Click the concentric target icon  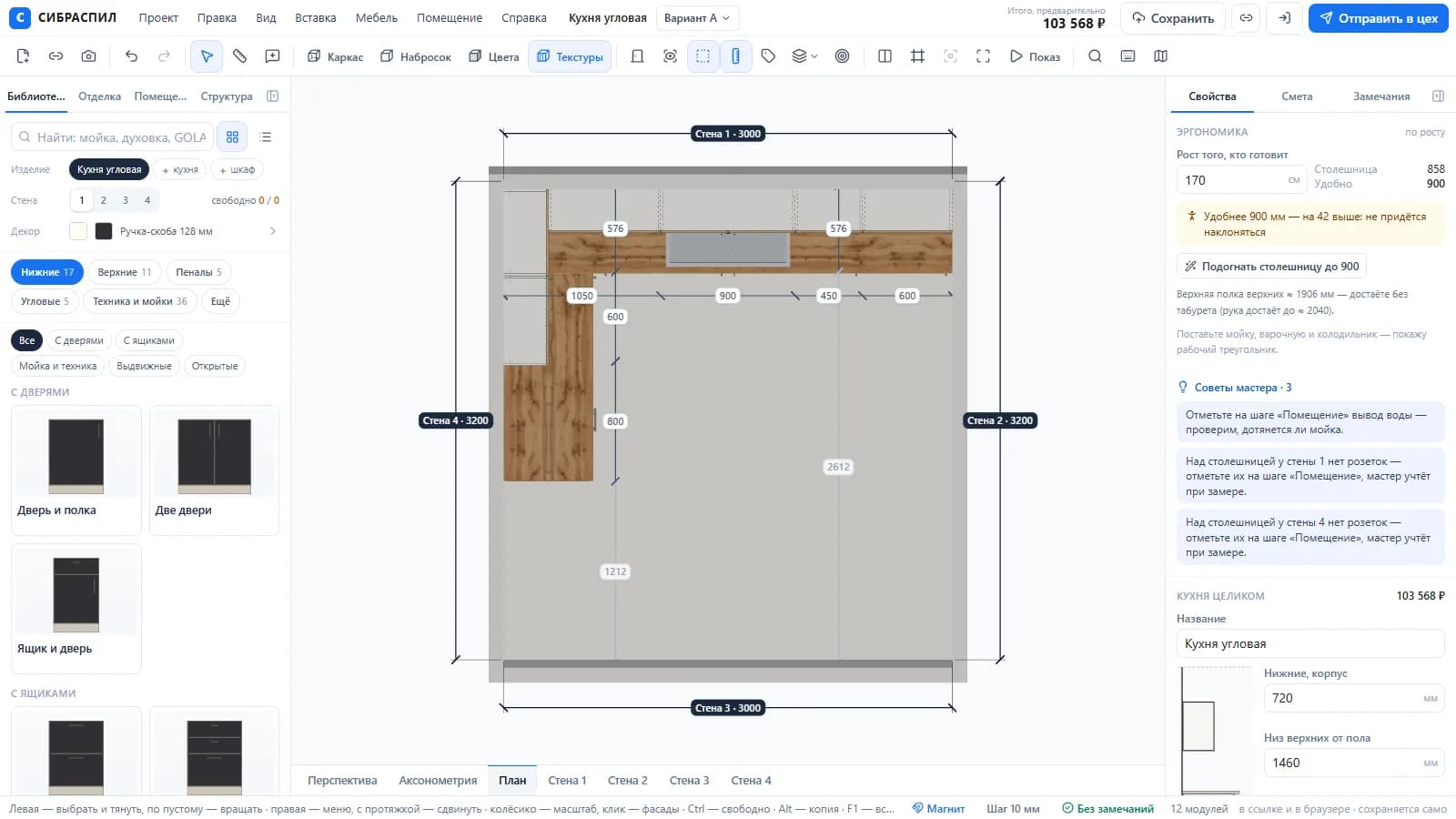(x=843, y=56)
